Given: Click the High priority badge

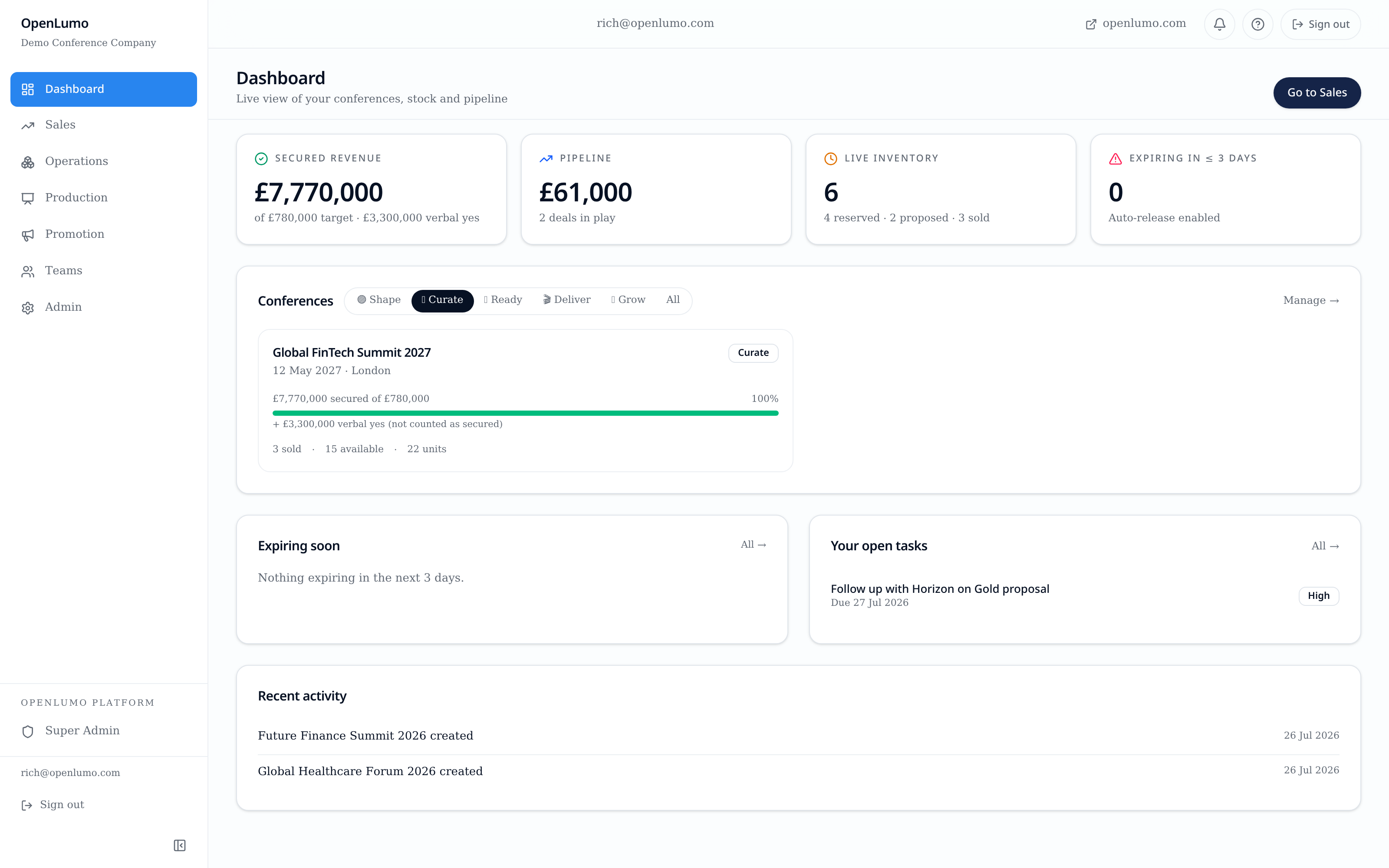Looking at the screenshot, I should coord(1318,596).
